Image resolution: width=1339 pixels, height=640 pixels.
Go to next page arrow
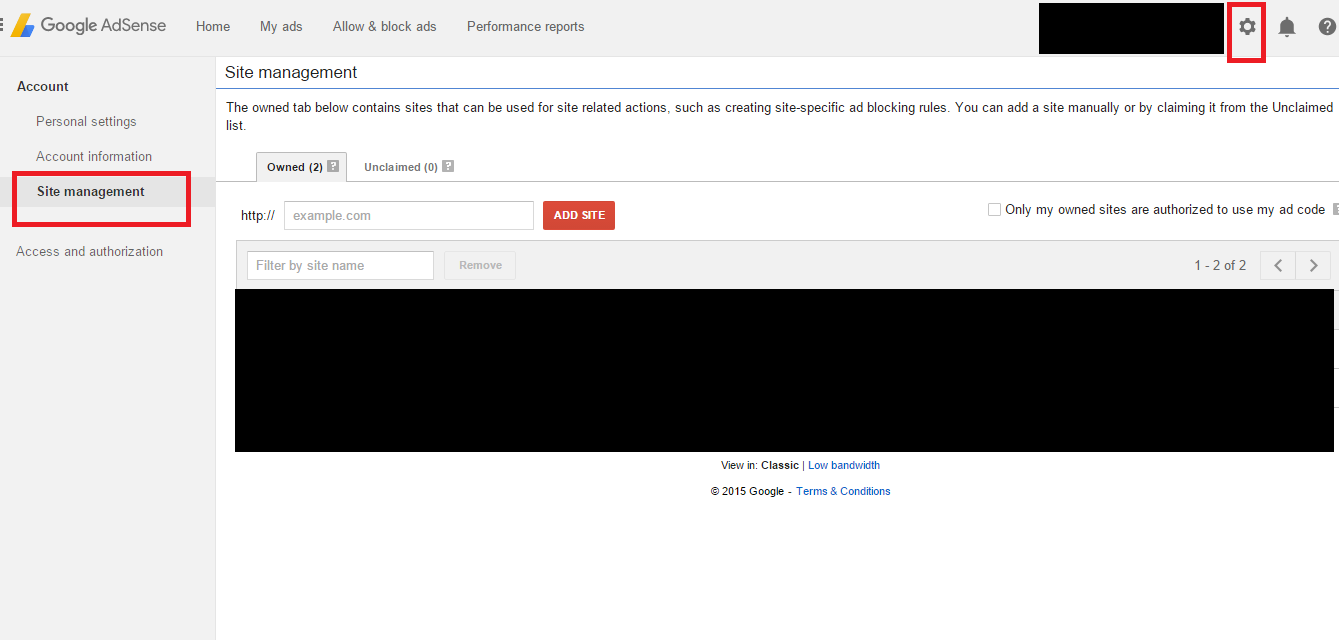(x=1313, y=265)
